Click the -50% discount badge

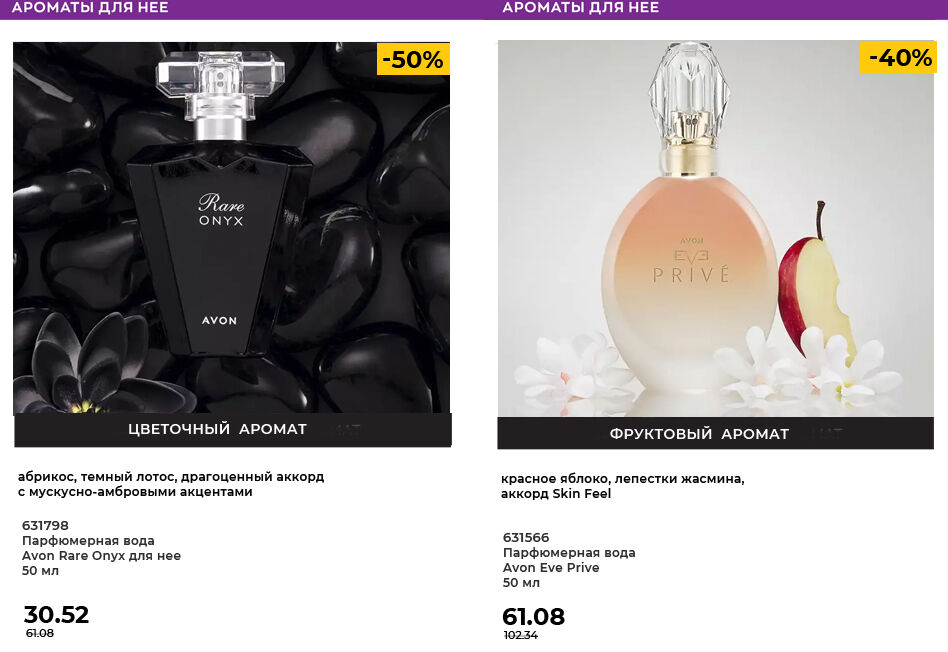pos(413,60)
